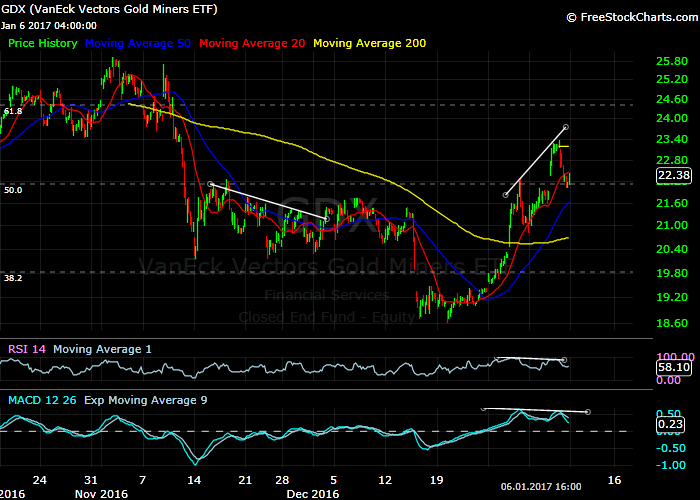Click the Dec 2016 month label

[312, 494]
